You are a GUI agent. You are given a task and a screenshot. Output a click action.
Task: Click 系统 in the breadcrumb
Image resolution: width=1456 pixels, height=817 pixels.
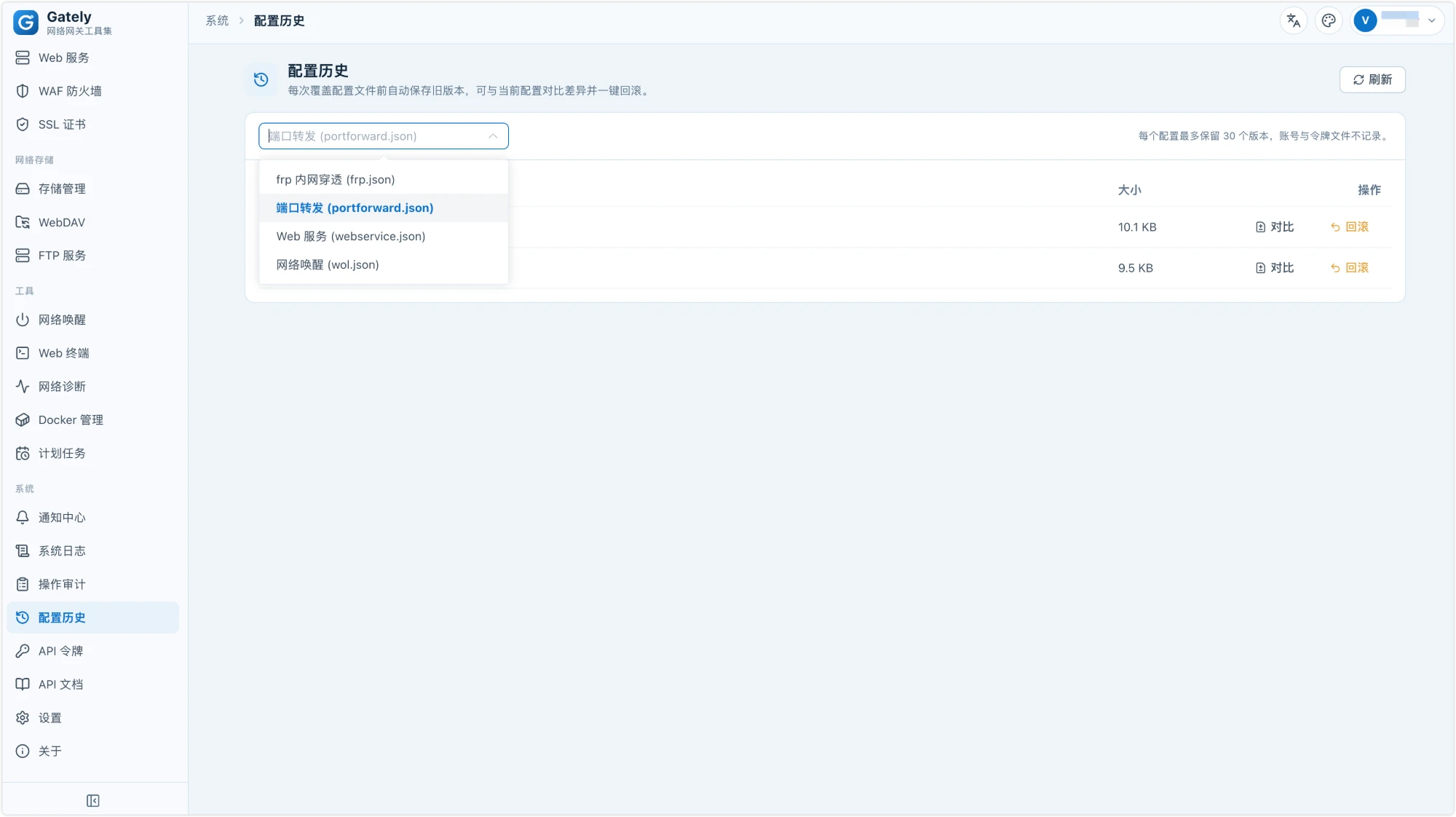pyautogui.click(x=217, y=20)
